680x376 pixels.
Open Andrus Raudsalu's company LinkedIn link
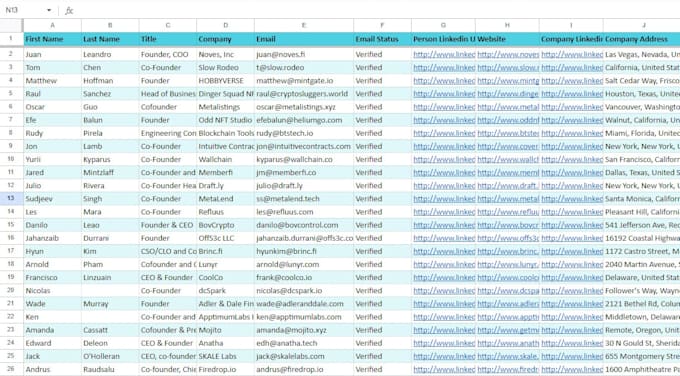point(572,369)
